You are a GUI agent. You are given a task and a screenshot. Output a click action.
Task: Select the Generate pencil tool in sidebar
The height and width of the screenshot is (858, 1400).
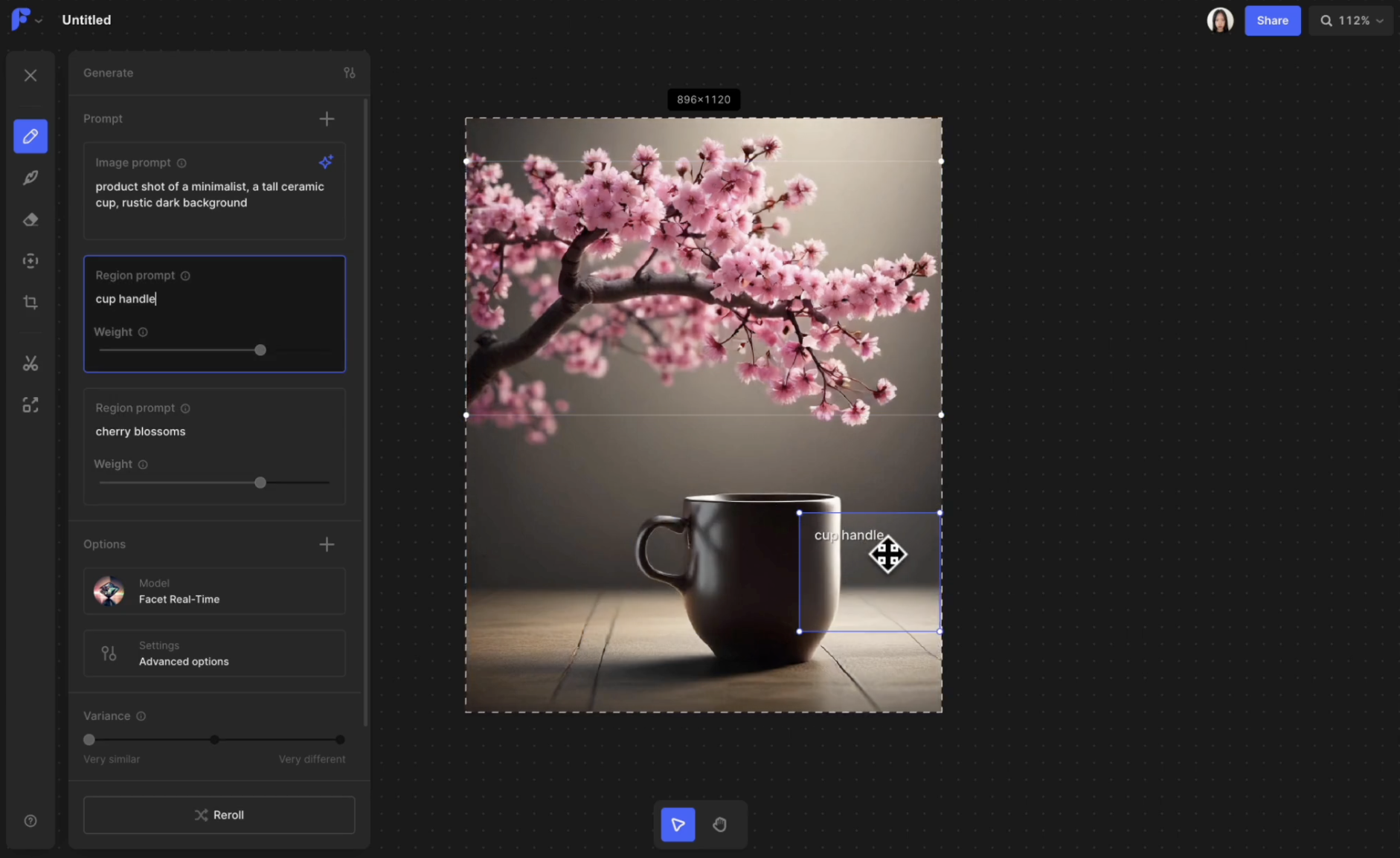(x=30, y=136)
